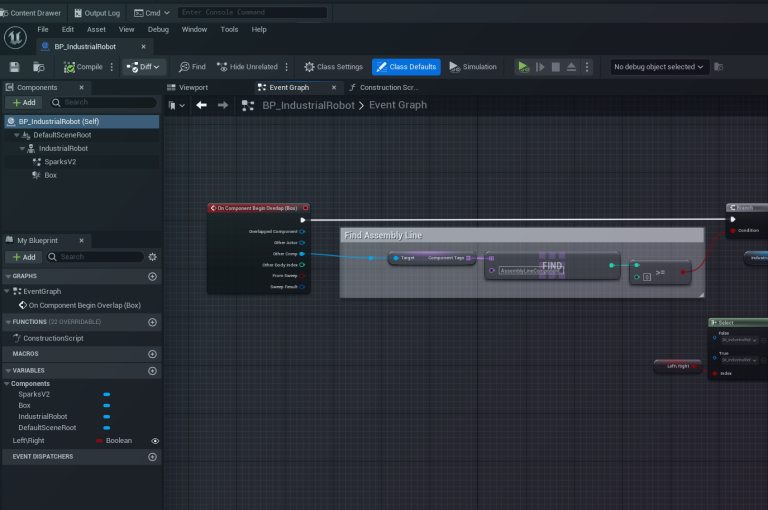Enable Simulation mode
Viewport: 768px width, 510px height.
[x=473, y=67]
